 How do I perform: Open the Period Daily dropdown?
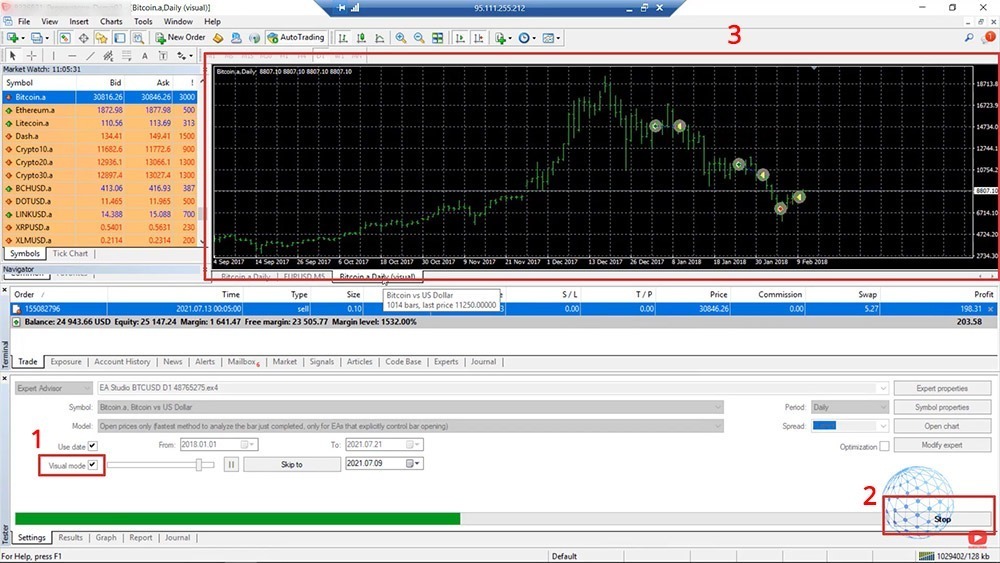point(849,407)
